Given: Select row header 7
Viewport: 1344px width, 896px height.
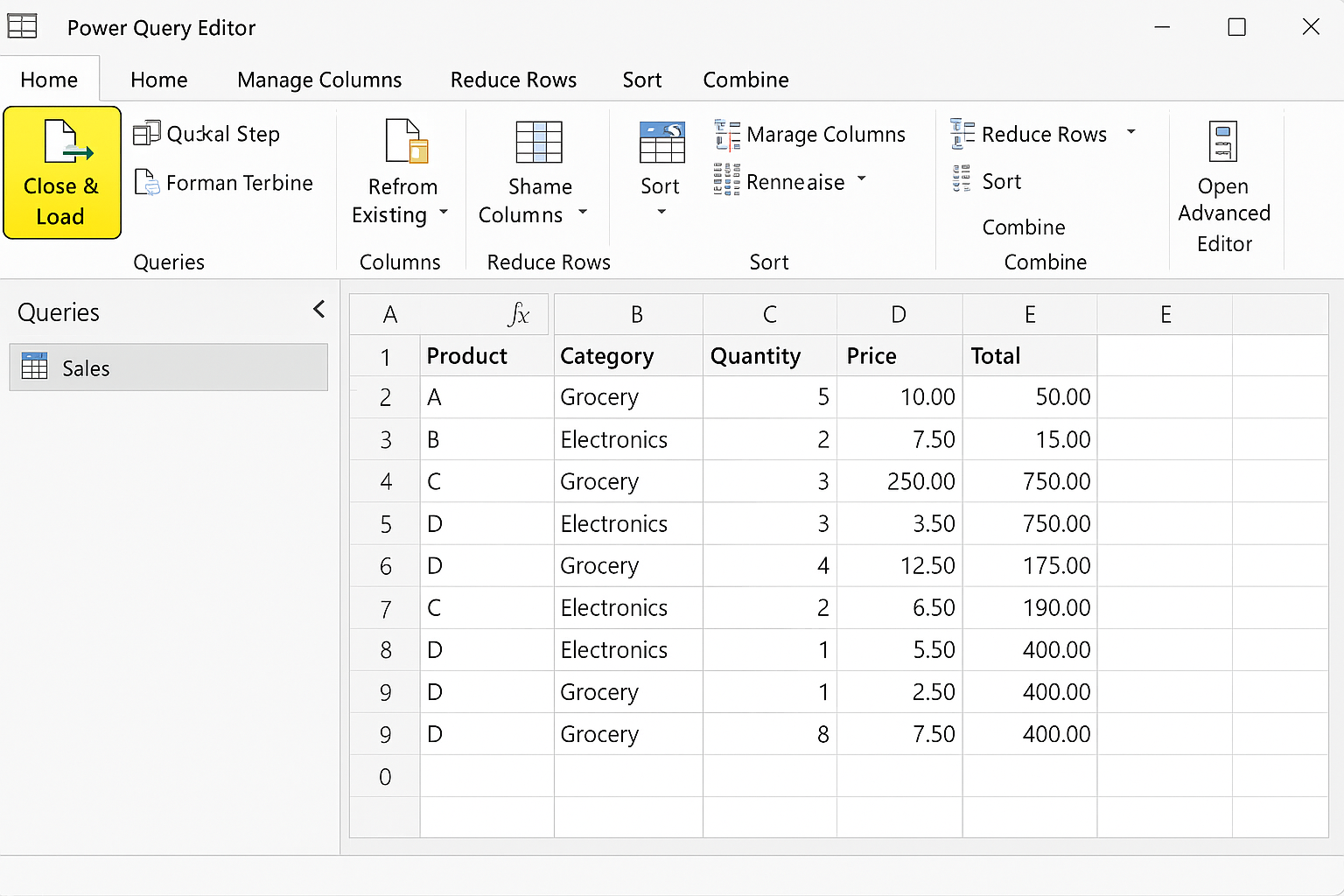Looking at the screenshot, I should click(385, 608).
